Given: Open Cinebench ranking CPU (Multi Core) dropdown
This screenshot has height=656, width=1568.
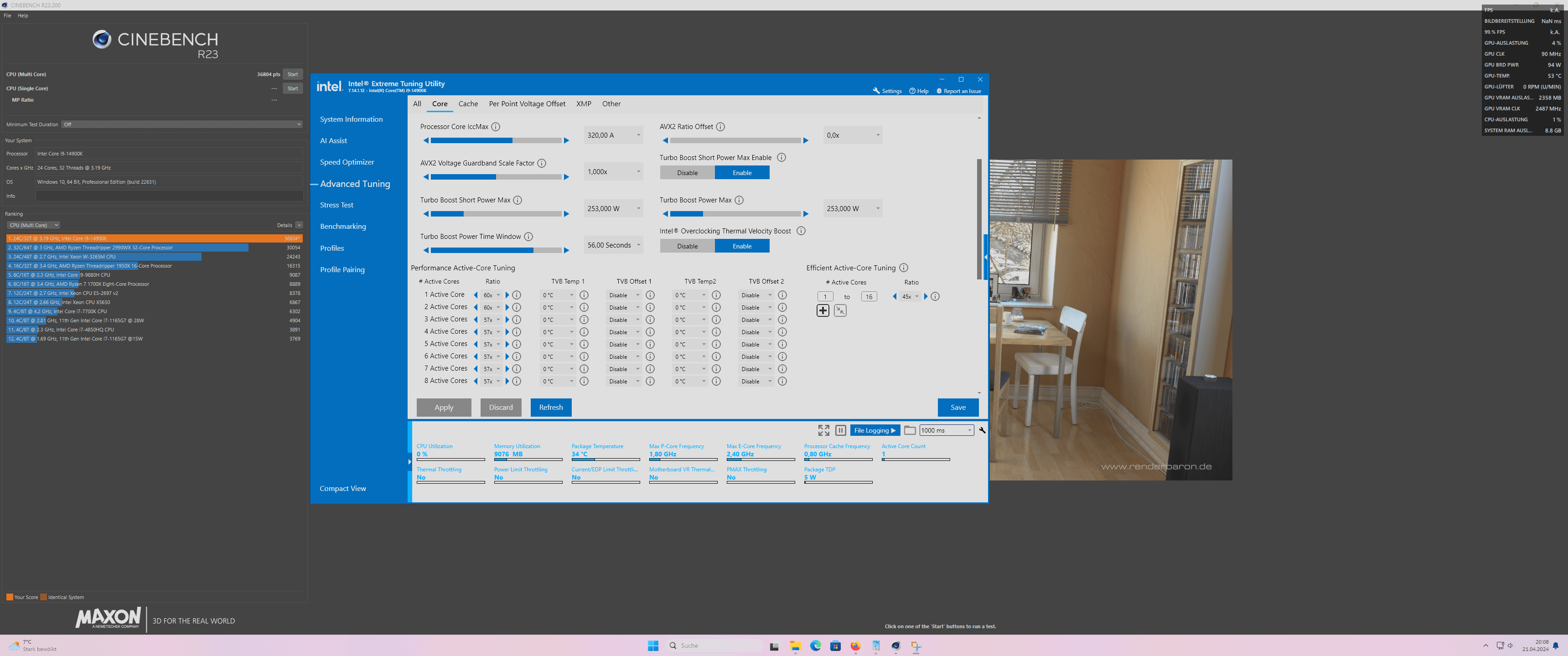Looking at the screenshot, I should click(x=33, y=225).
